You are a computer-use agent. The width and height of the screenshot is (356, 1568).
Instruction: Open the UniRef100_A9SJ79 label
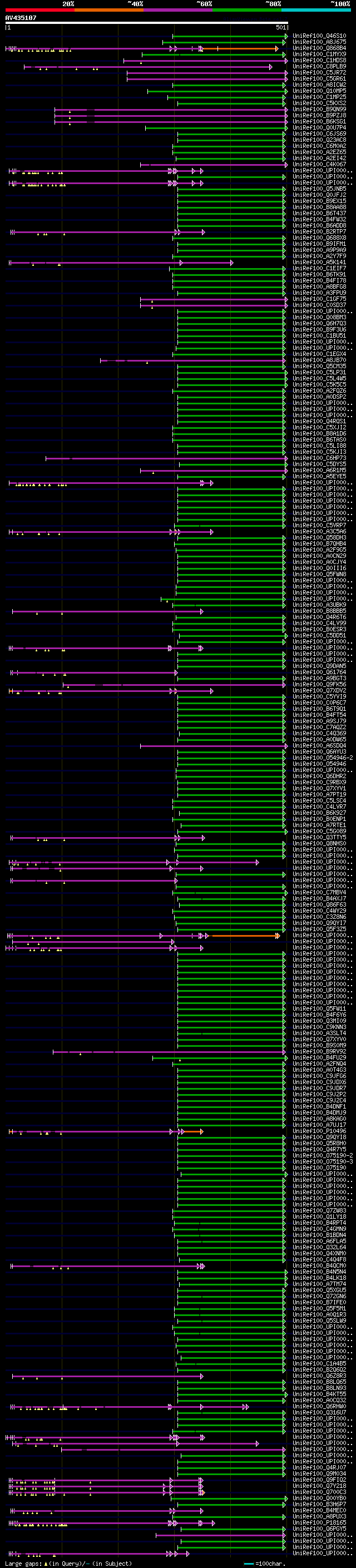(319, 721)
